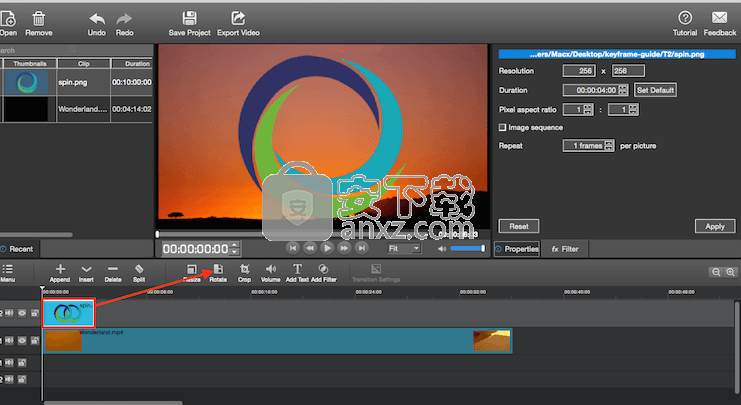
Task: Mute the spin clip track
Action: tap(9, 313)
